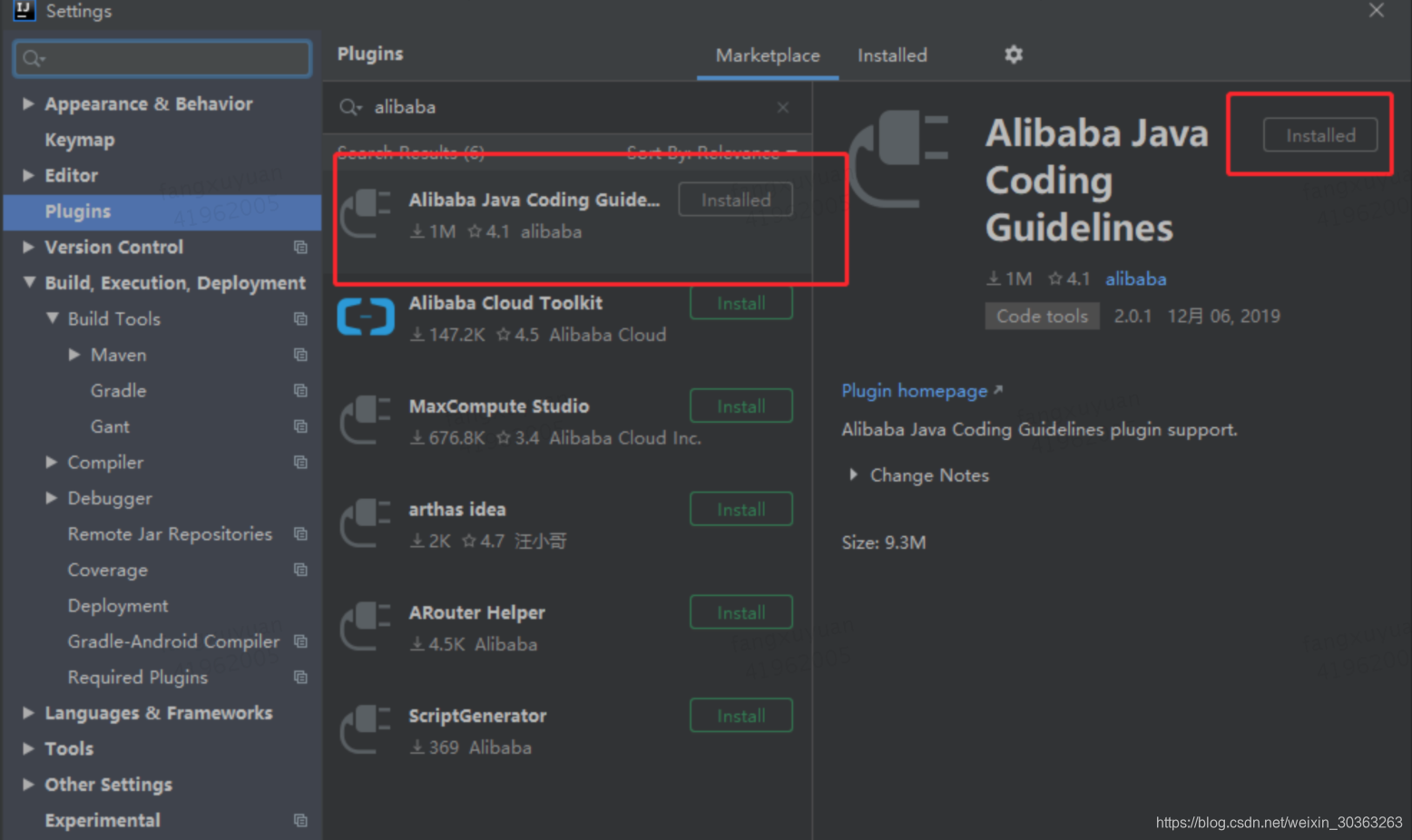Viewport: 1412px width, 840px height.
Task: Expand the Version Control section
Action: (28, 247)
